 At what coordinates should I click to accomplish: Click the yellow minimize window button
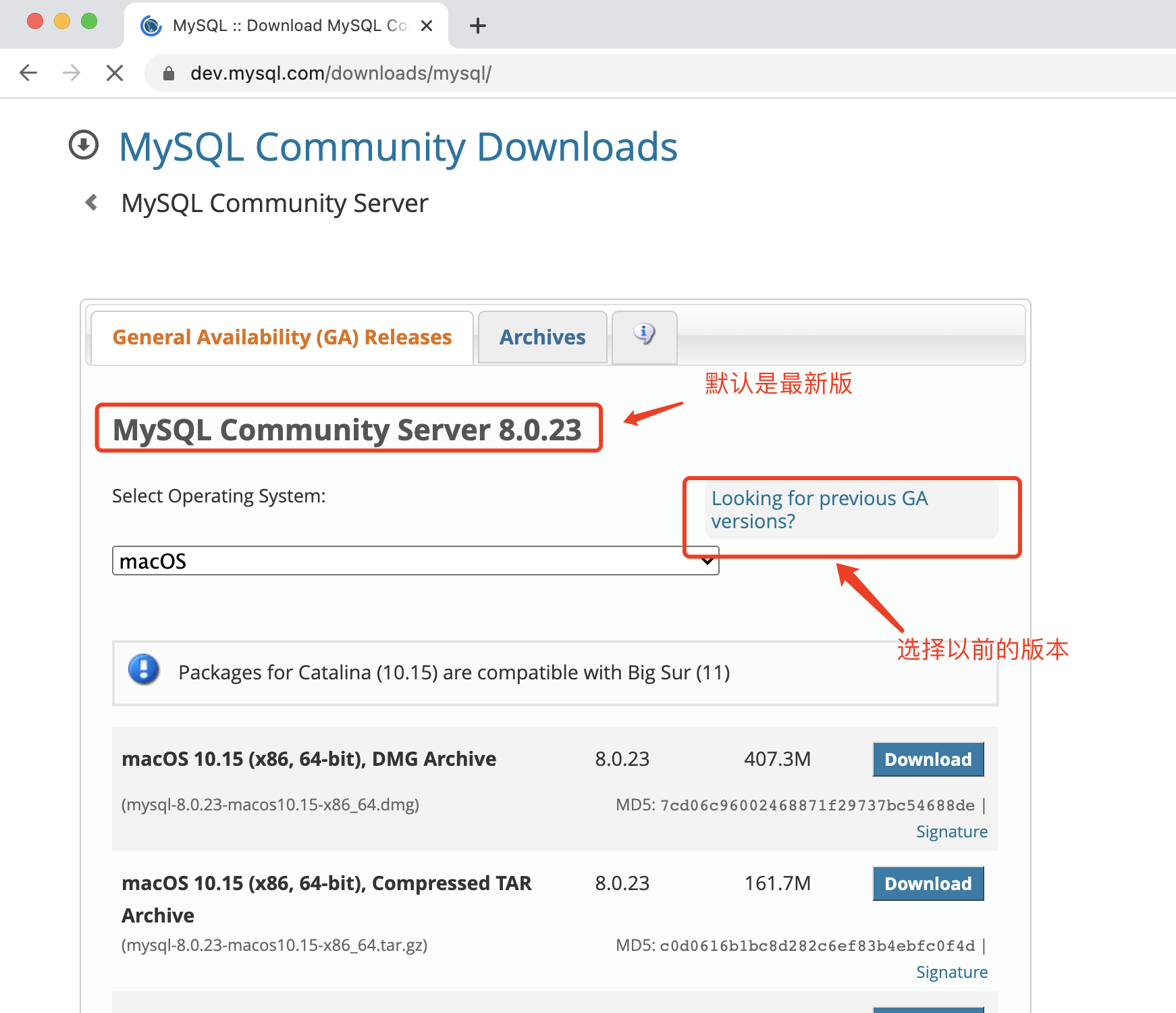pyautogui.click(x=62, y=22)
